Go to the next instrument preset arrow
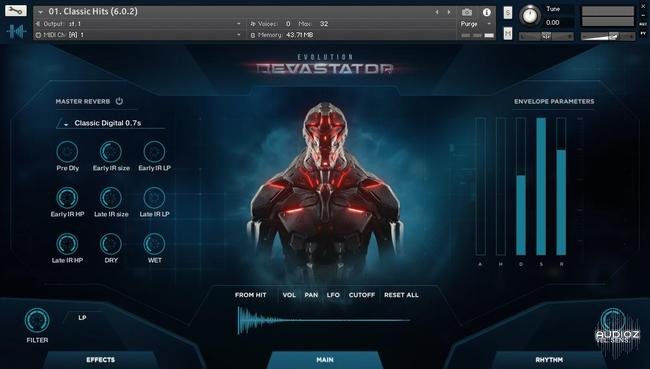Image resolution: width=650 pixels, height=369 pixels. click(449, 12)
